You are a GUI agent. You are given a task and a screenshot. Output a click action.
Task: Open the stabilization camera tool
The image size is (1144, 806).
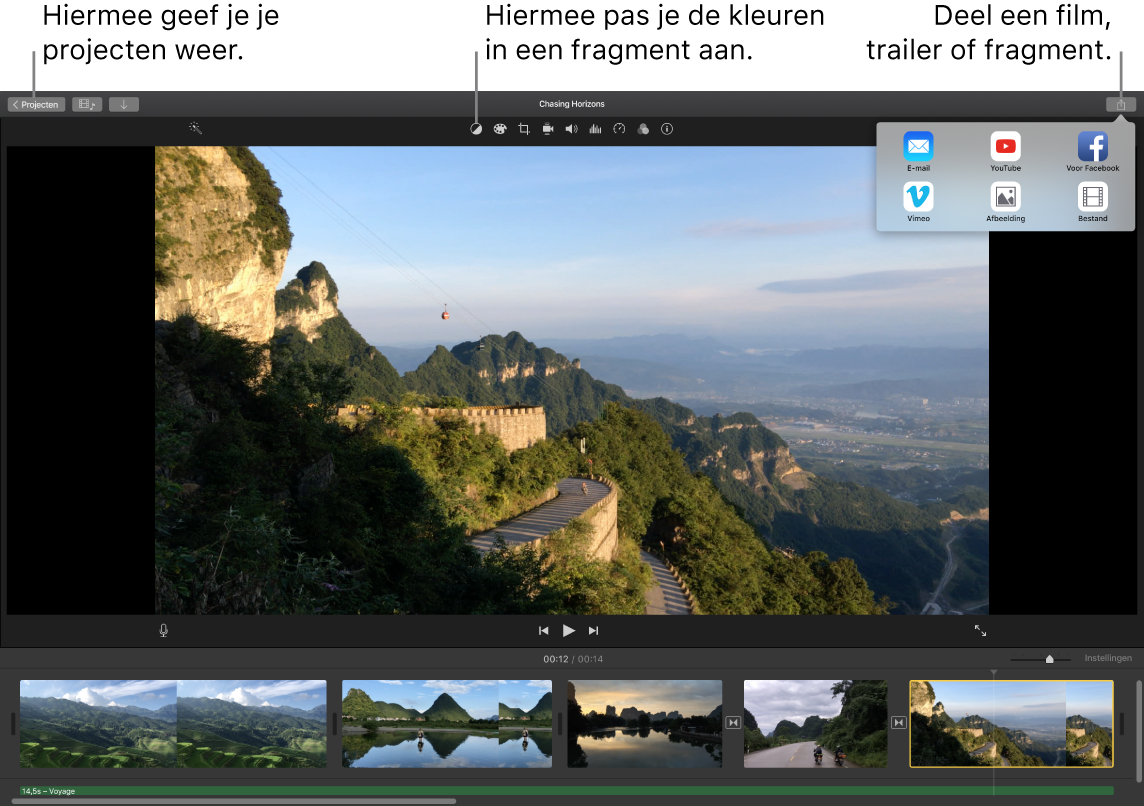(548, 129)
